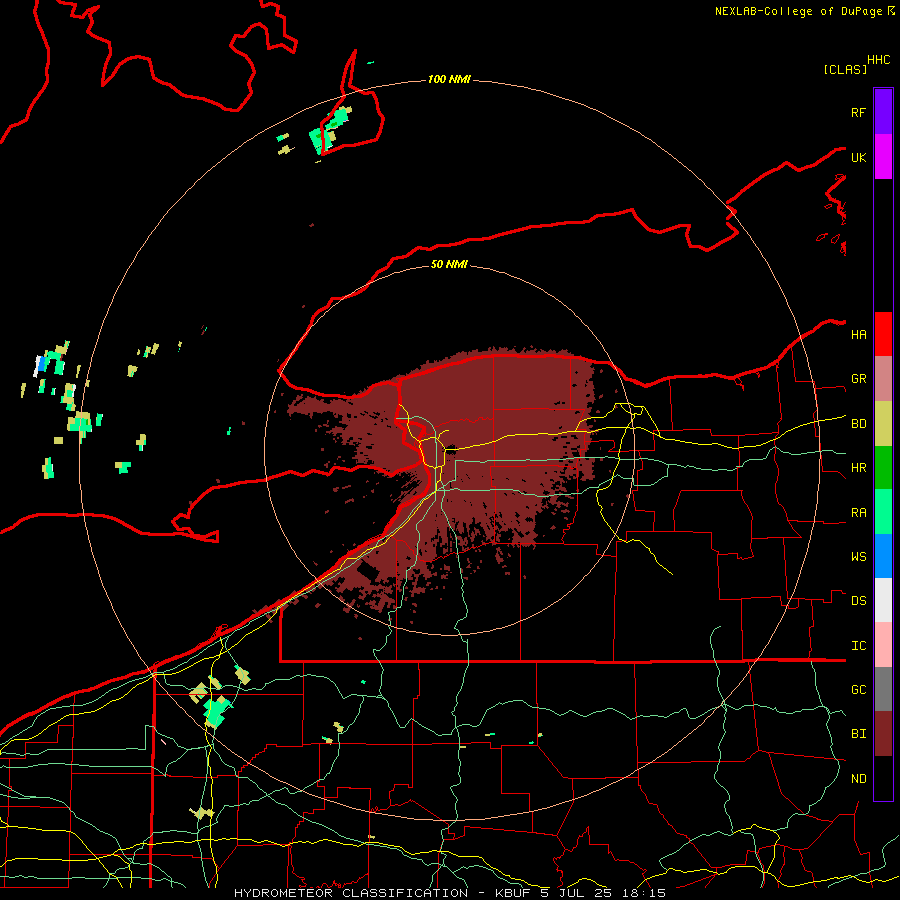Click the BD legend label
900x900 pixels.
(x=858, y=424)
